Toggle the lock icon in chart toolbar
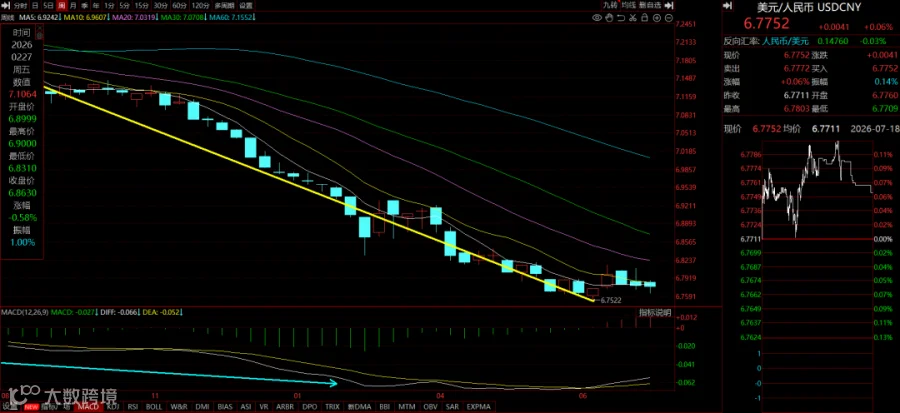Viewport: 900px width, 413px height. pyautogui.click(x=644, y=18)
